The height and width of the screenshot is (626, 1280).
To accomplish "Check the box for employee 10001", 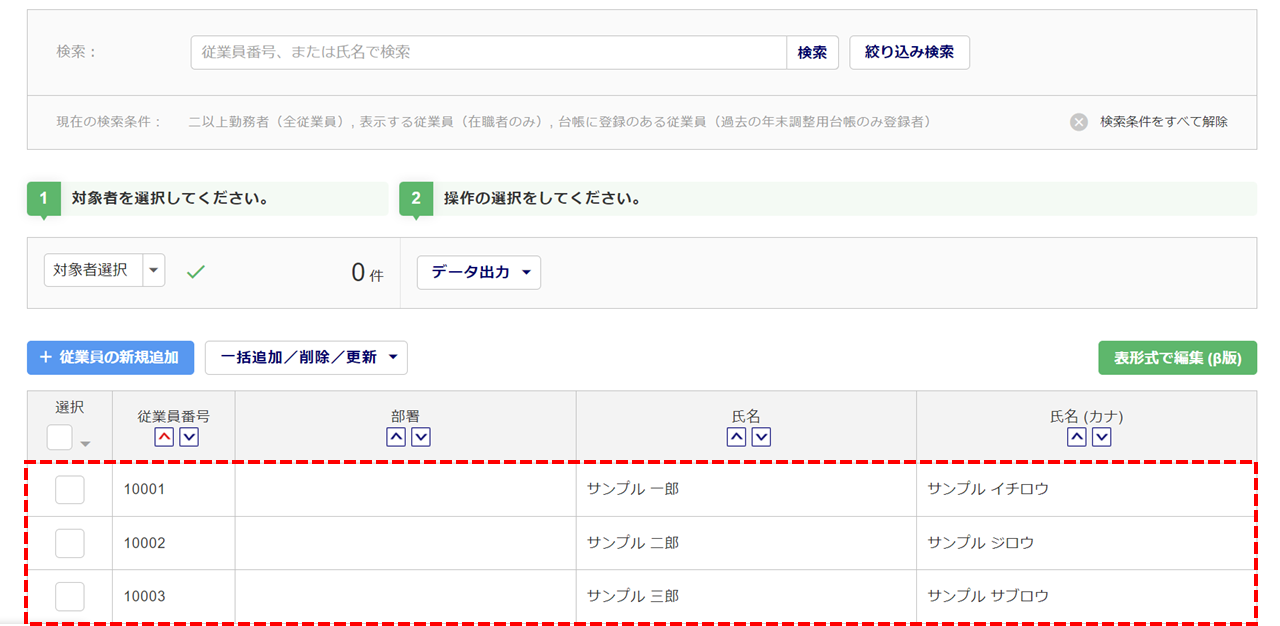I will click(x=69, y=490).
